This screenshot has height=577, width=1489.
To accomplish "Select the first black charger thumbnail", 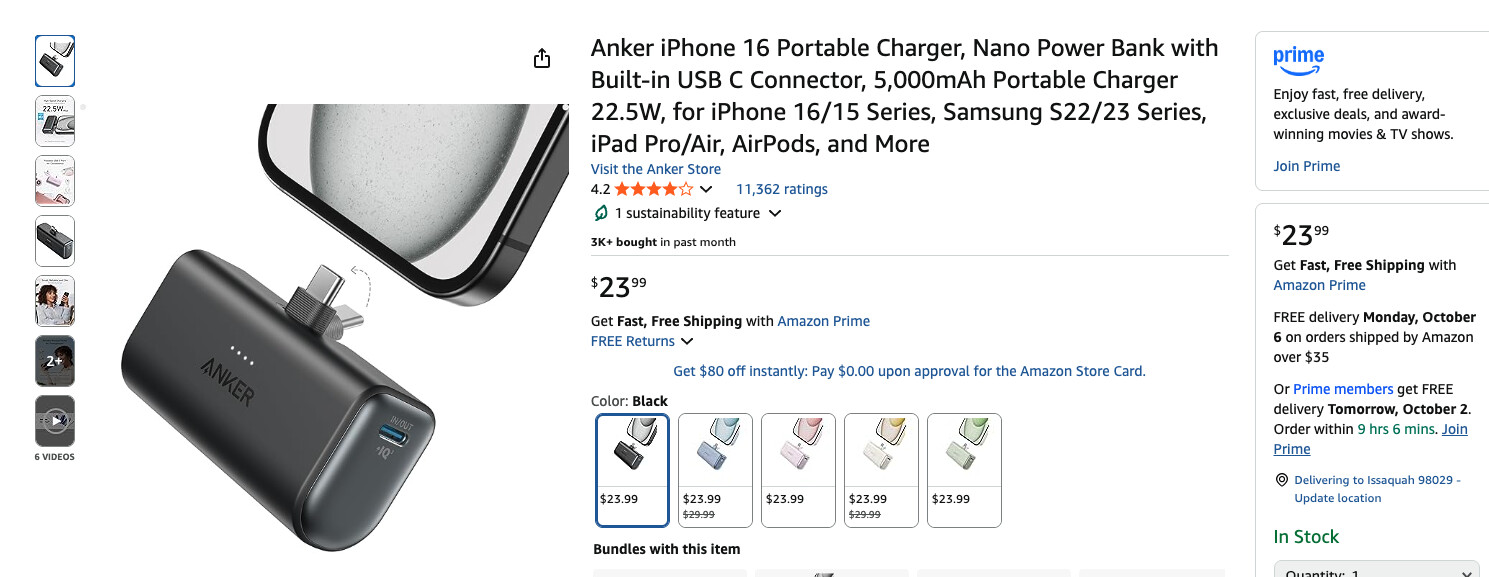I will tap(55, 61).
